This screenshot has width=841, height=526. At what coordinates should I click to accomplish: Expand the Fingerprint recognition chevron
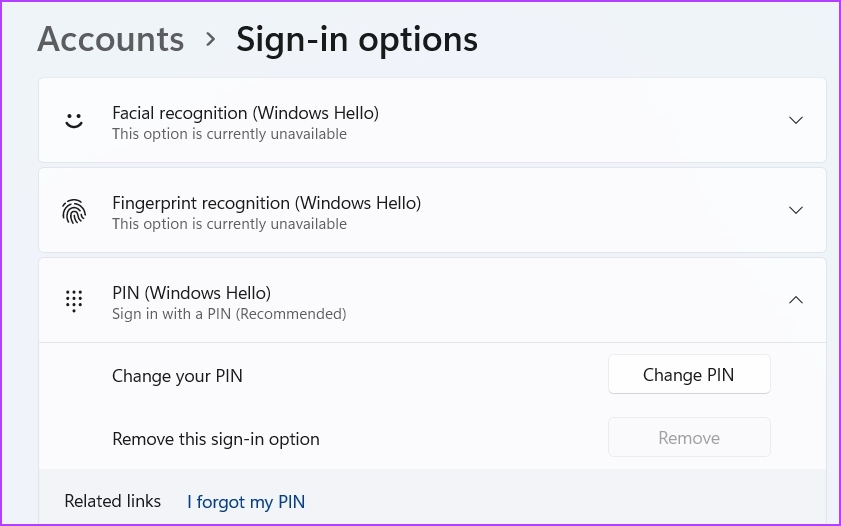796,210
